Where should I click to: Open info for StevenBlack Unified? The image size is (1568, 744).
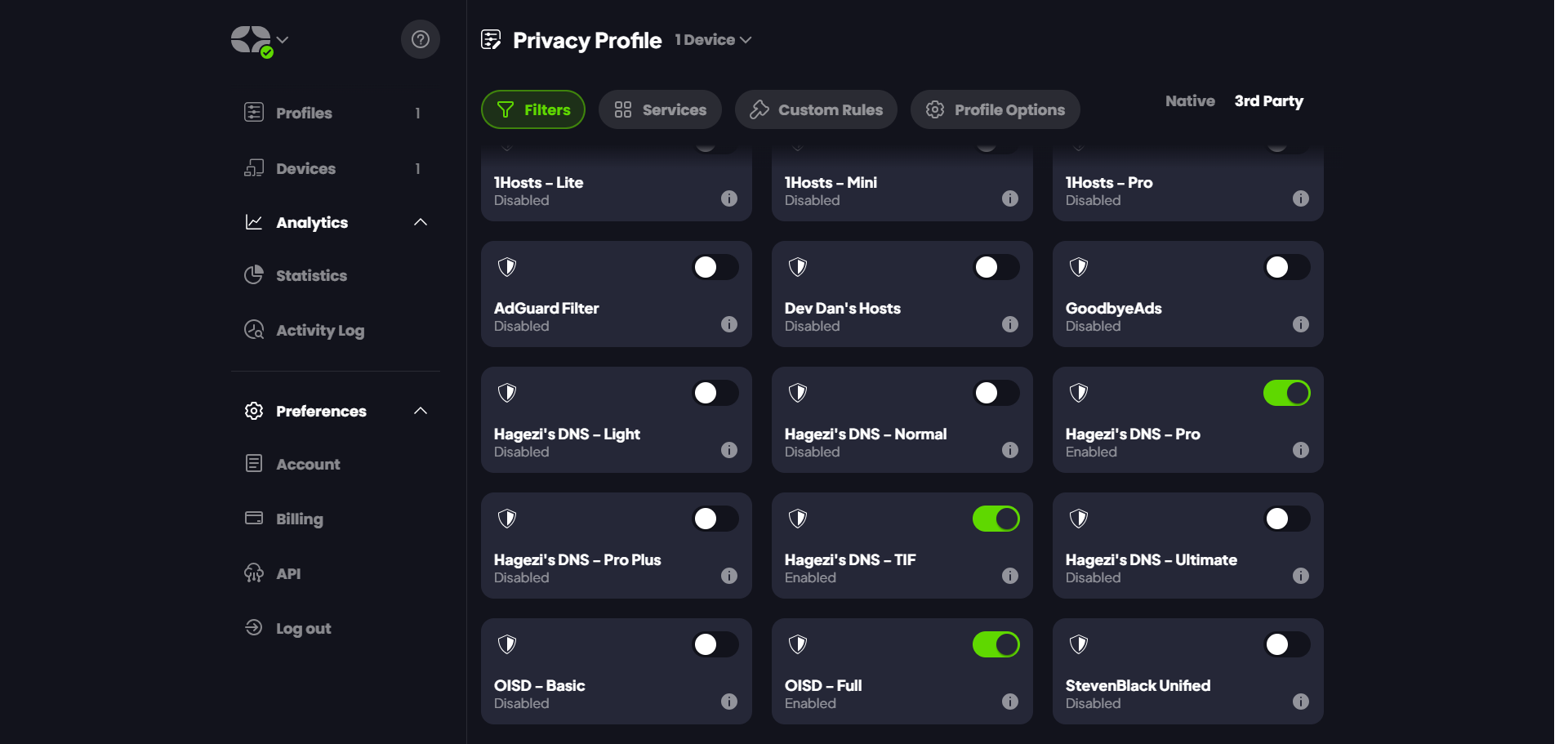click(1301, 702)
